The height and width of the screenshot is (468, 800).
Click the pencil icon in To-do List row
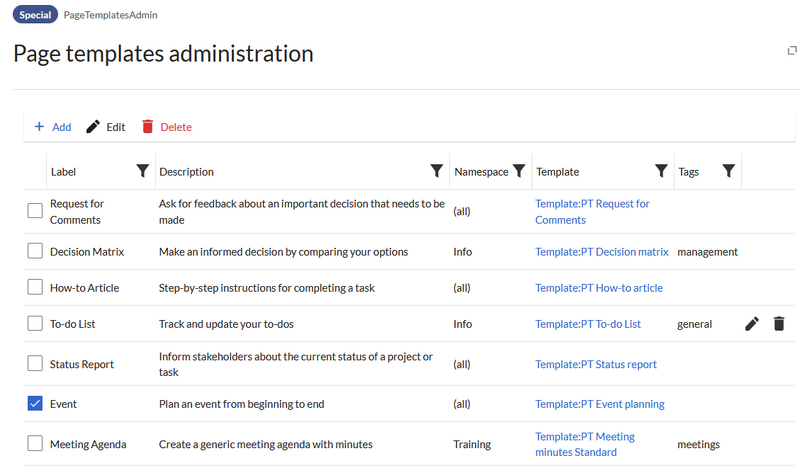pos(752,324)
